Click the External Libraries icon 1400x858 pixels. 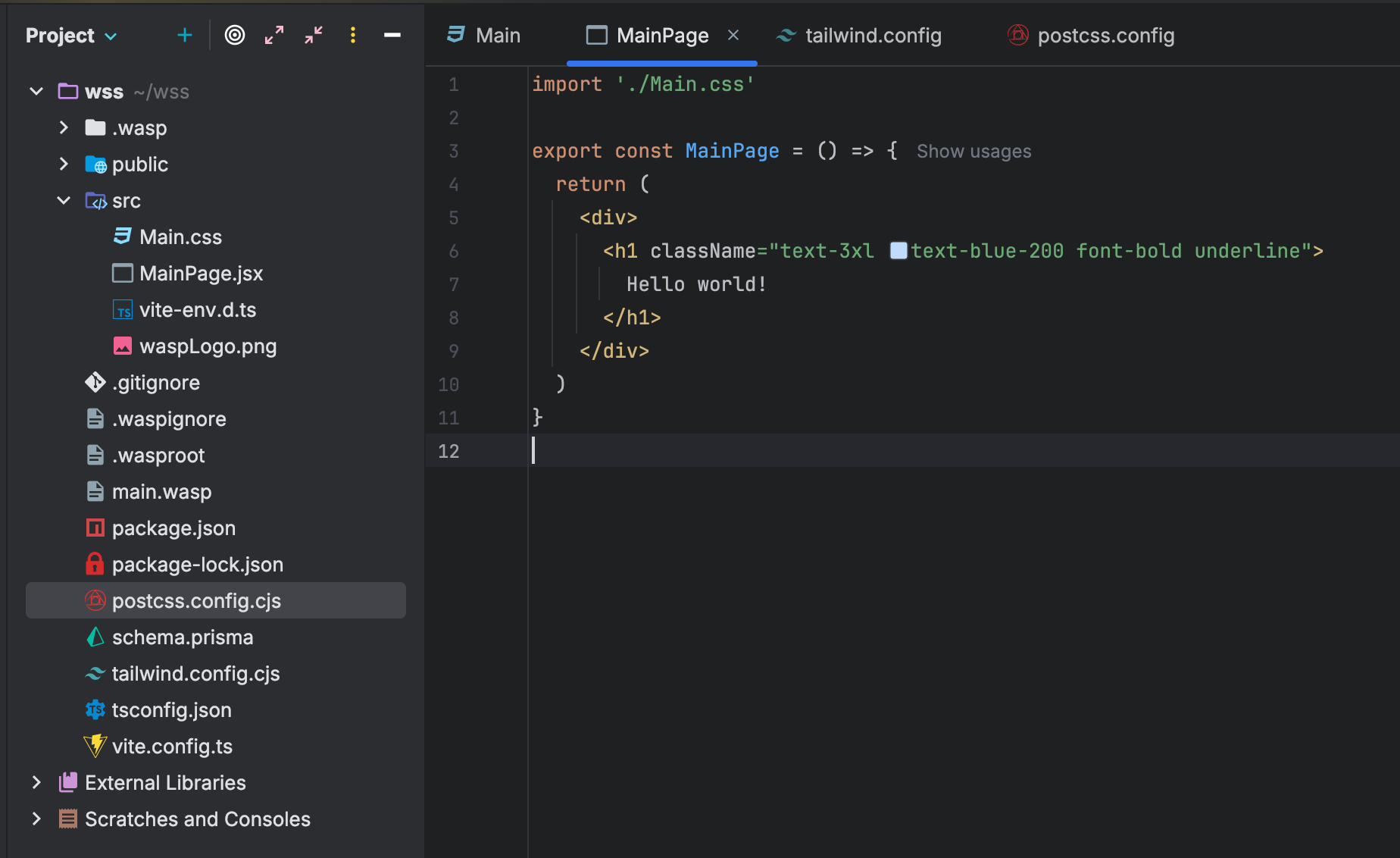68,782
